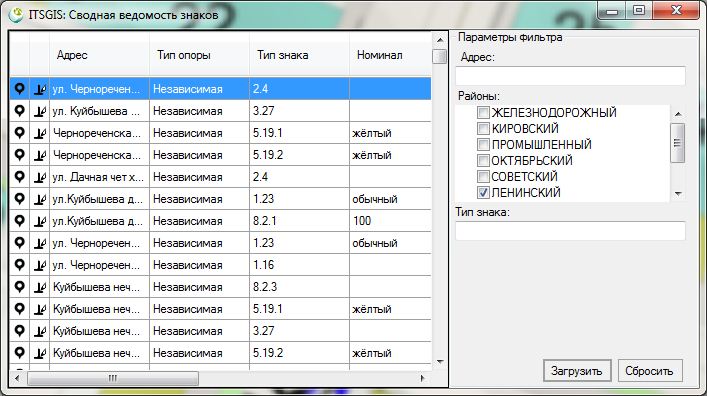Tick the ПРОМЫШЛЕННЫЙ district checkbox

(x=483, y=144)
